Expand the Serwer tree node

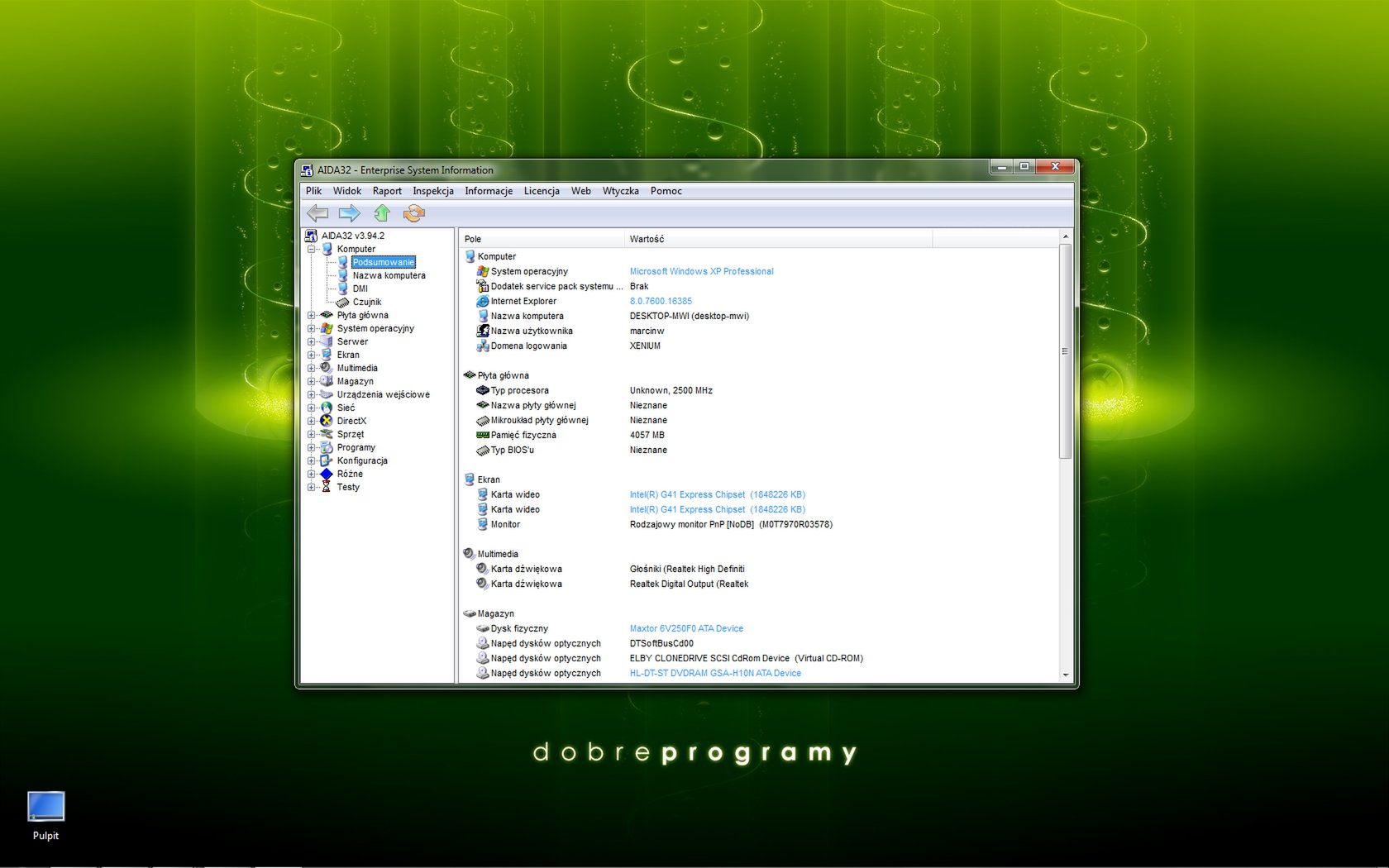pyautogui.click(x=312, y=341)
